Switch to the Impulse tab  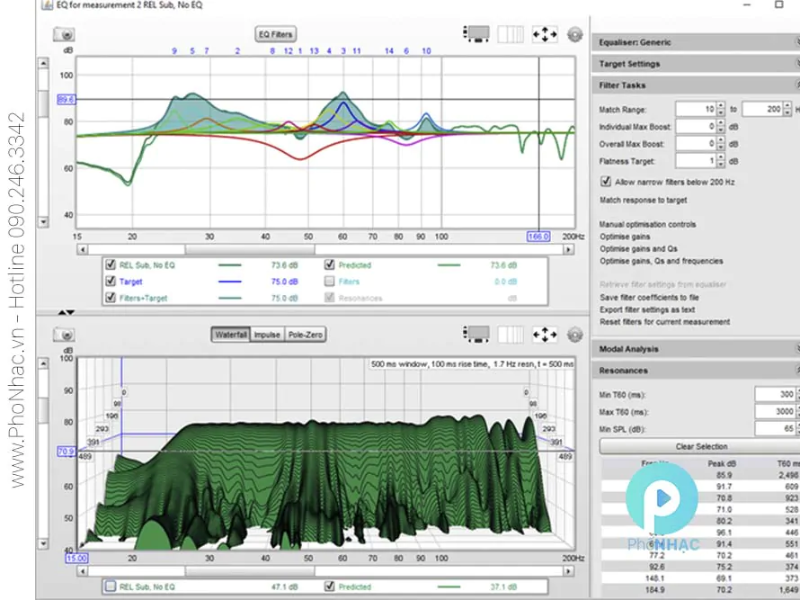coord(267,335)
